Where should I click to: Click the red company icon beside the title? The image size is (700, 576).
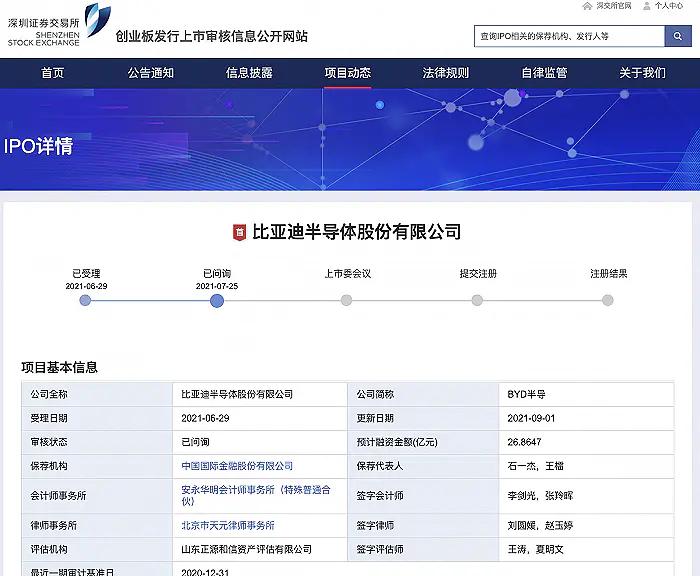239,232
